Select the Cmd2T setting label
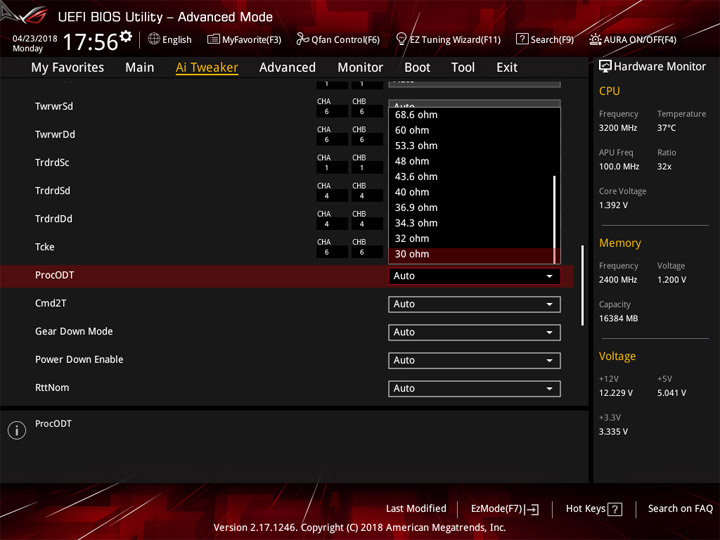The height and width of the screenshot is (540, 720). [51, 304]
